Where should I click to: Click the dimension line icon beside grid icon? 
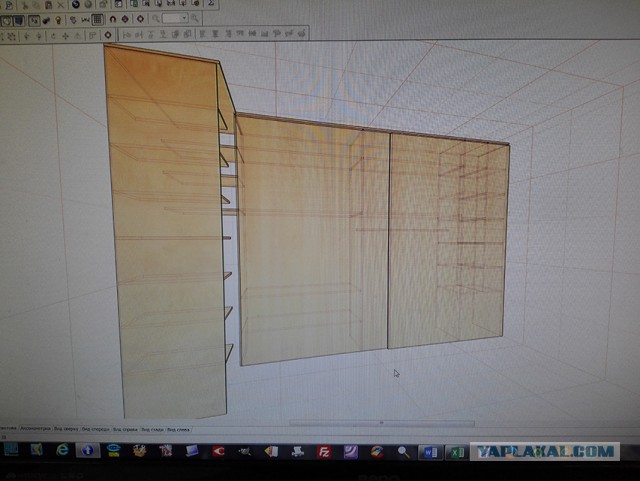pyautogui.click(x=85, y=20)
